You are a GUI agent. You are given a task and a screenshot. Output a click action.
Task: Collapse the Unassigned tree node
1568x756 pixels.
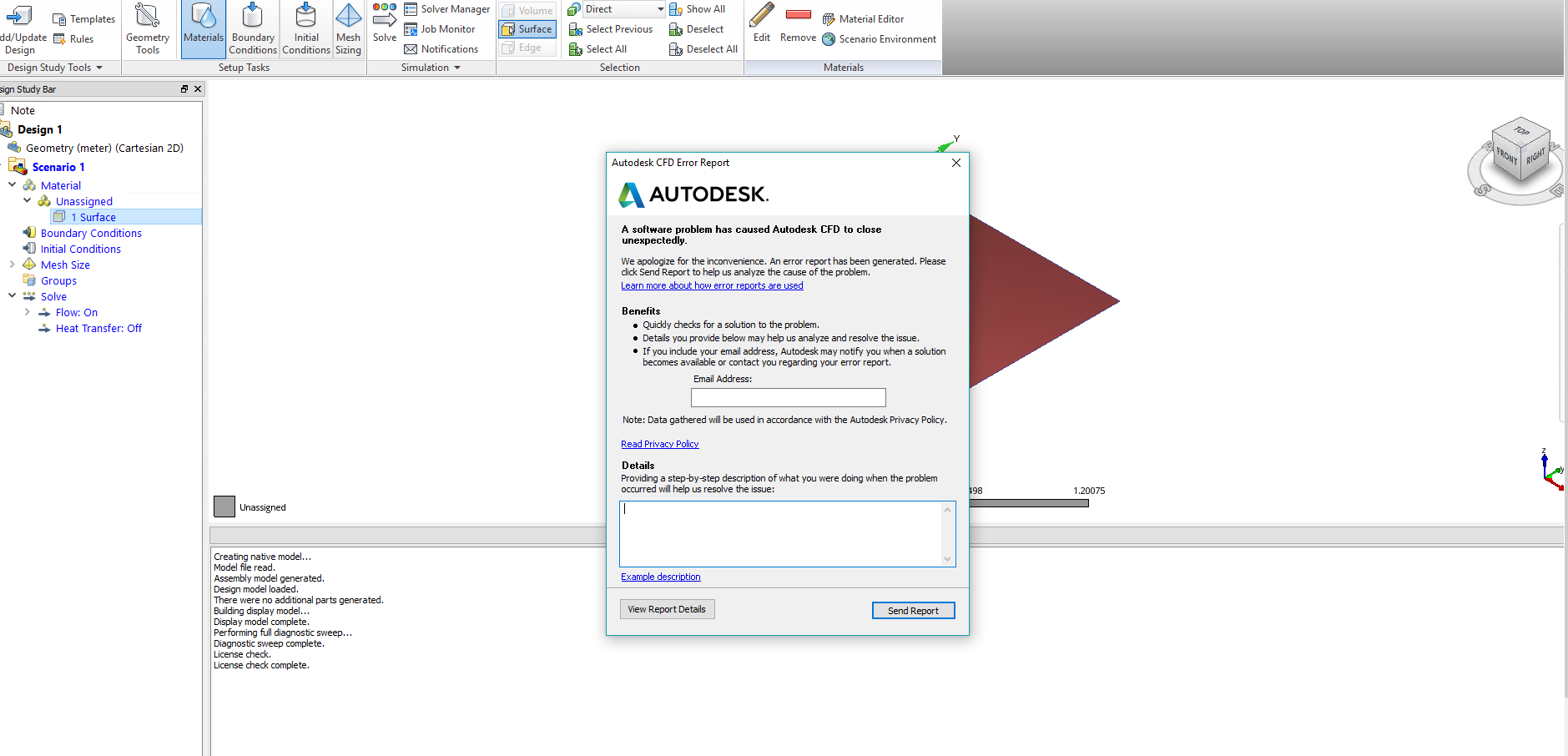(28, 201)
